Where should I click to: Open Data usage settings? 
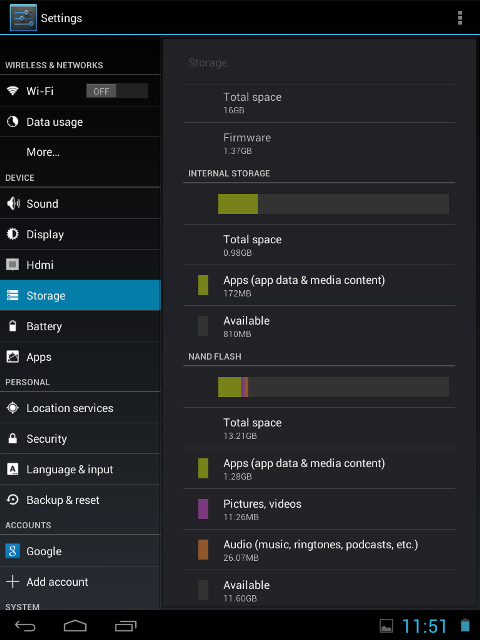80,122
